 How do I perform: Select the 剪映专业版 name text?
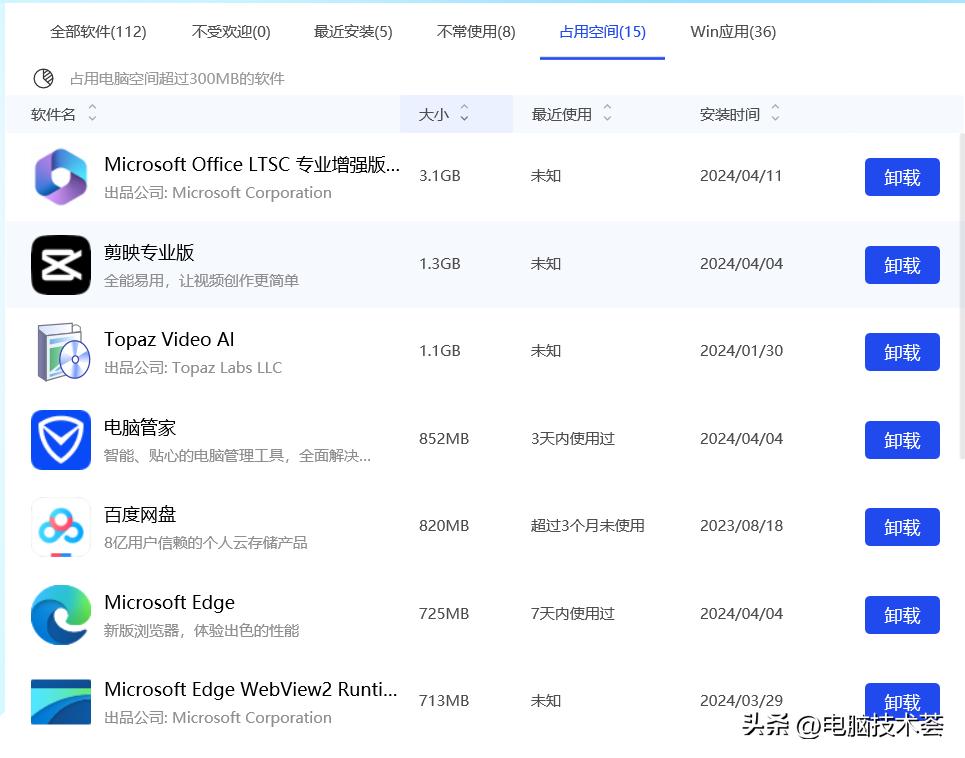(149, 252)
